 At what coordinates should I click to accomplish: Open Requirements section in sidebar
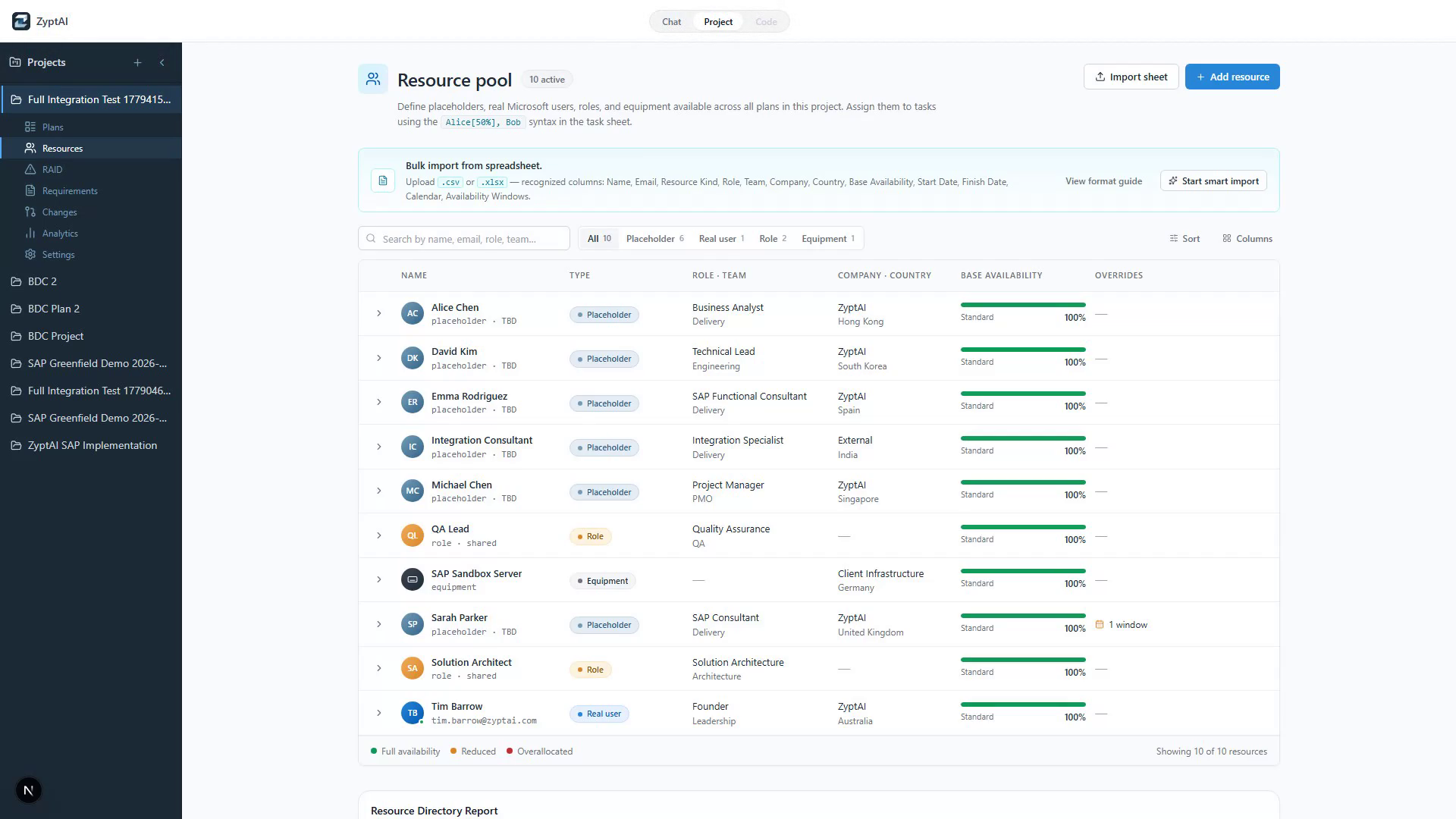70,190
